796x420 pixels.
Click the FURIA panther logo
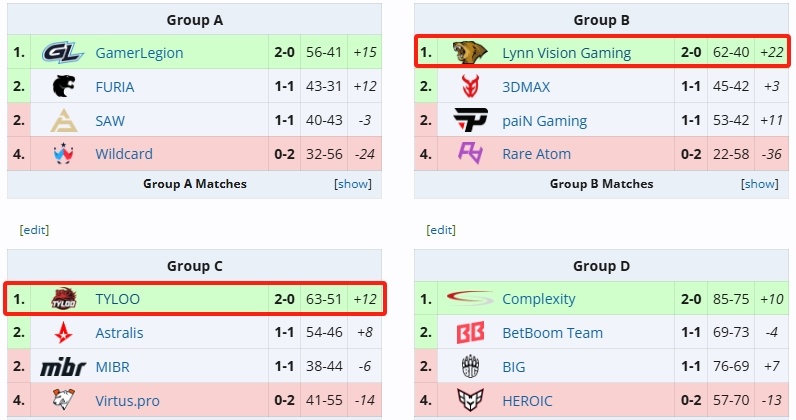64,86
